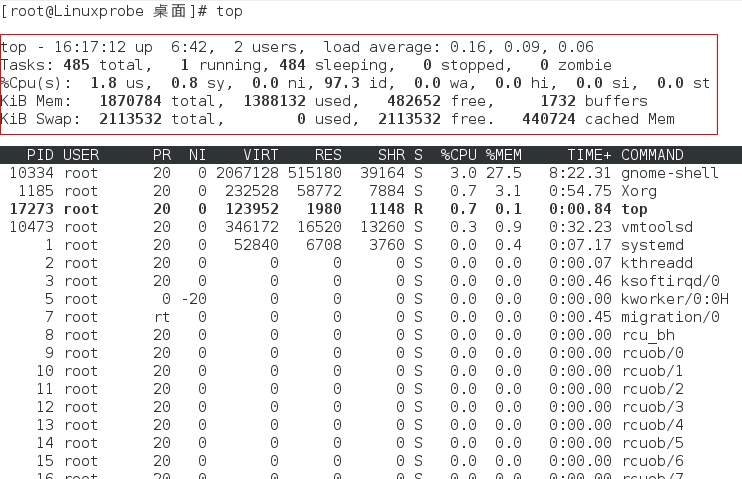Click the kthreadd command entry
Viewport: 742px width, 479px height.
657,263
